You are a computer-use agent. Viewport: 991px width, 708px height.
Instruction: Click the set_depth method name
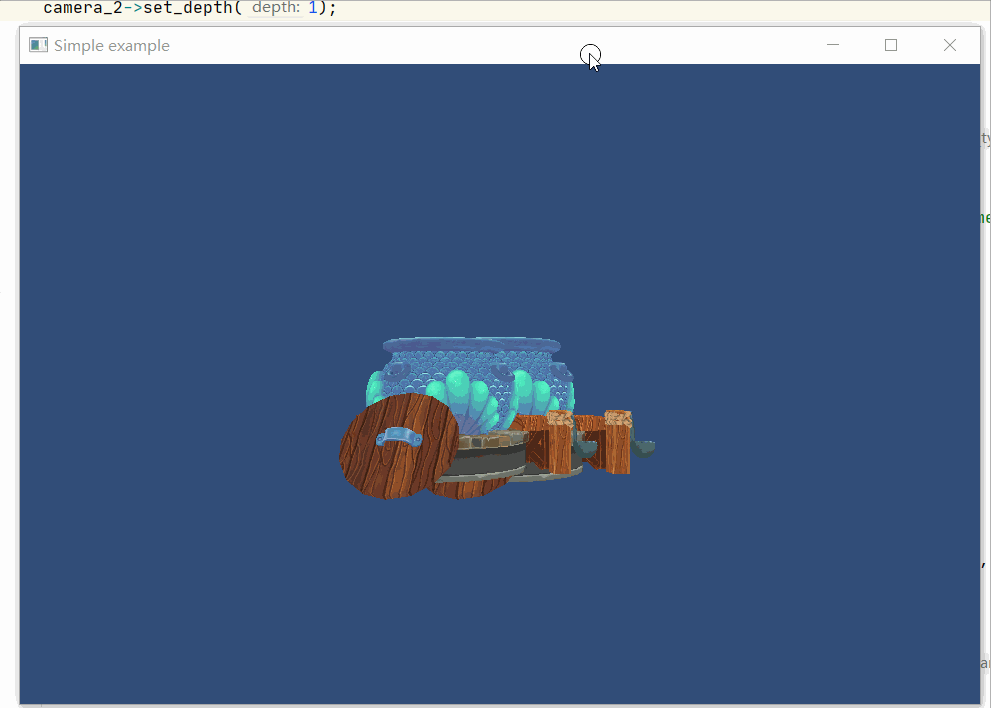point(188,8)
